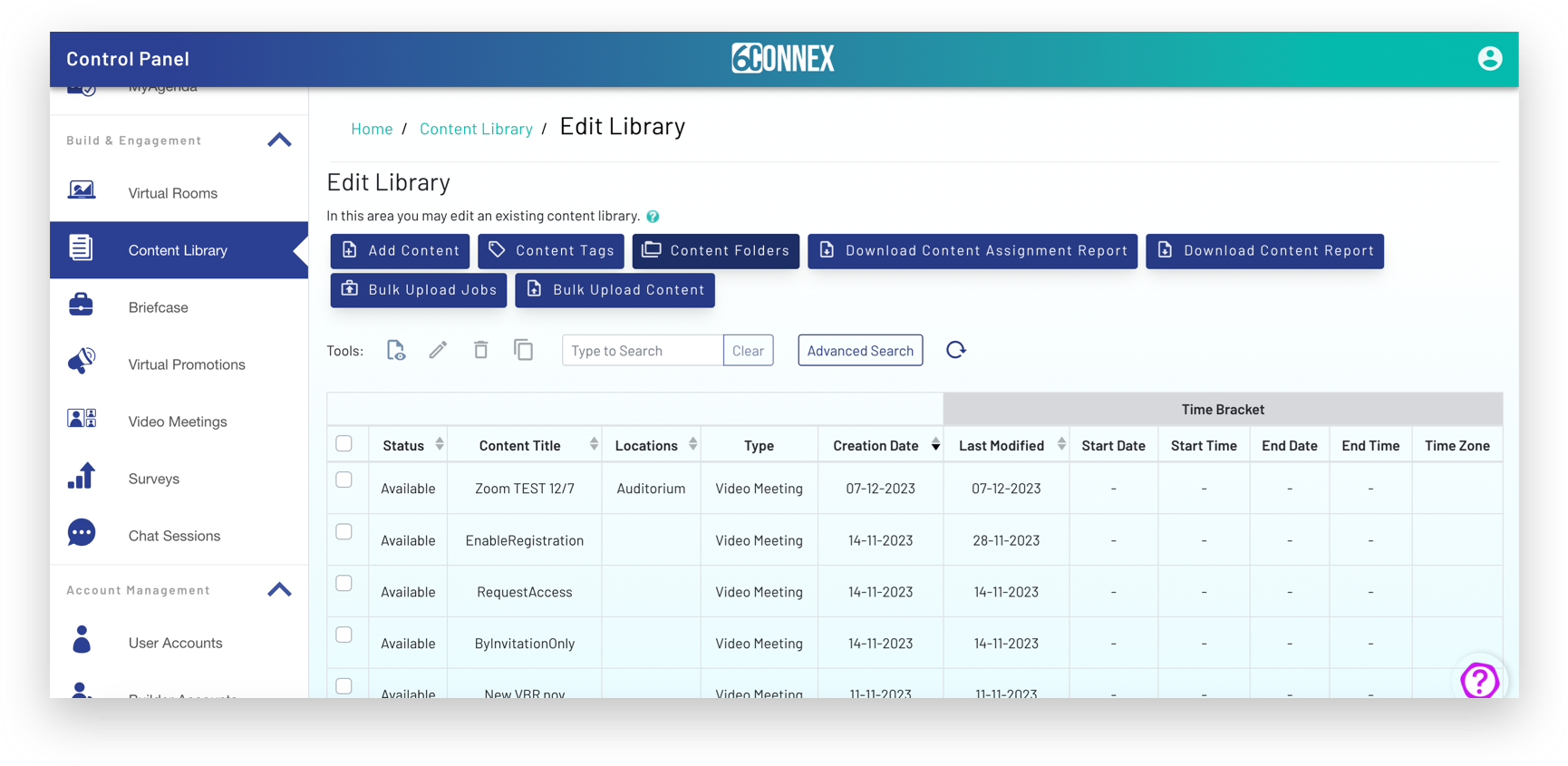Click the RequestAccess title cell
1568x766 pixels.
(525, 591)
